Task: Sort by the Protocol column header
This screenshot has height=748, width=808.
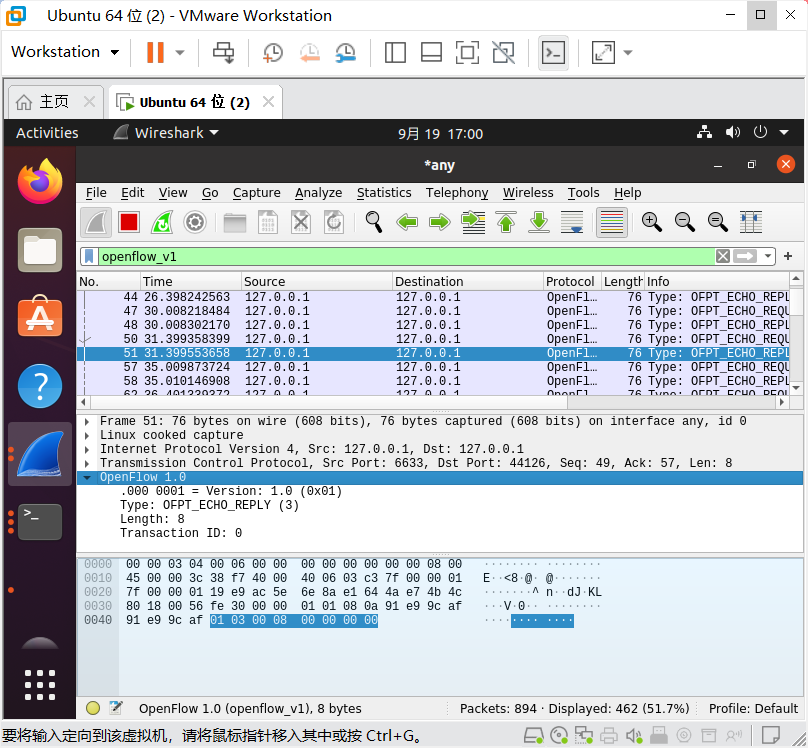Action: point(572,281)
